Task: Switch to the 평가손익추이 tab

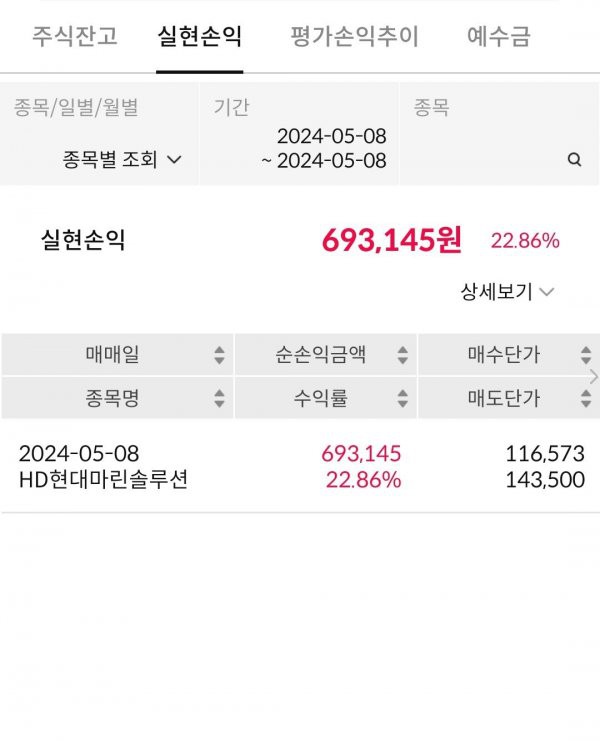Action: coord(354,36)
